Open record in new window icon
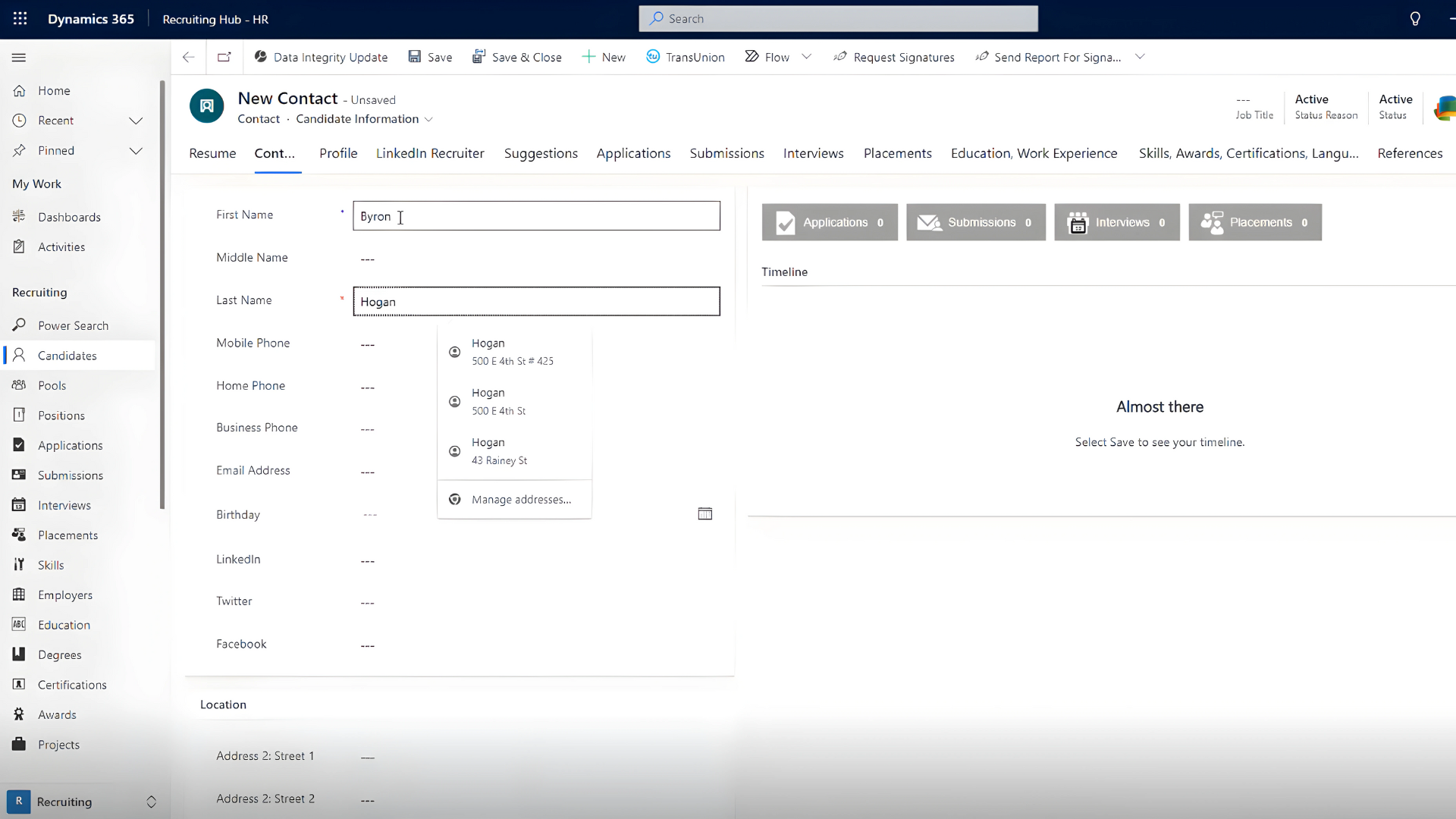 (x=224, y=57)
